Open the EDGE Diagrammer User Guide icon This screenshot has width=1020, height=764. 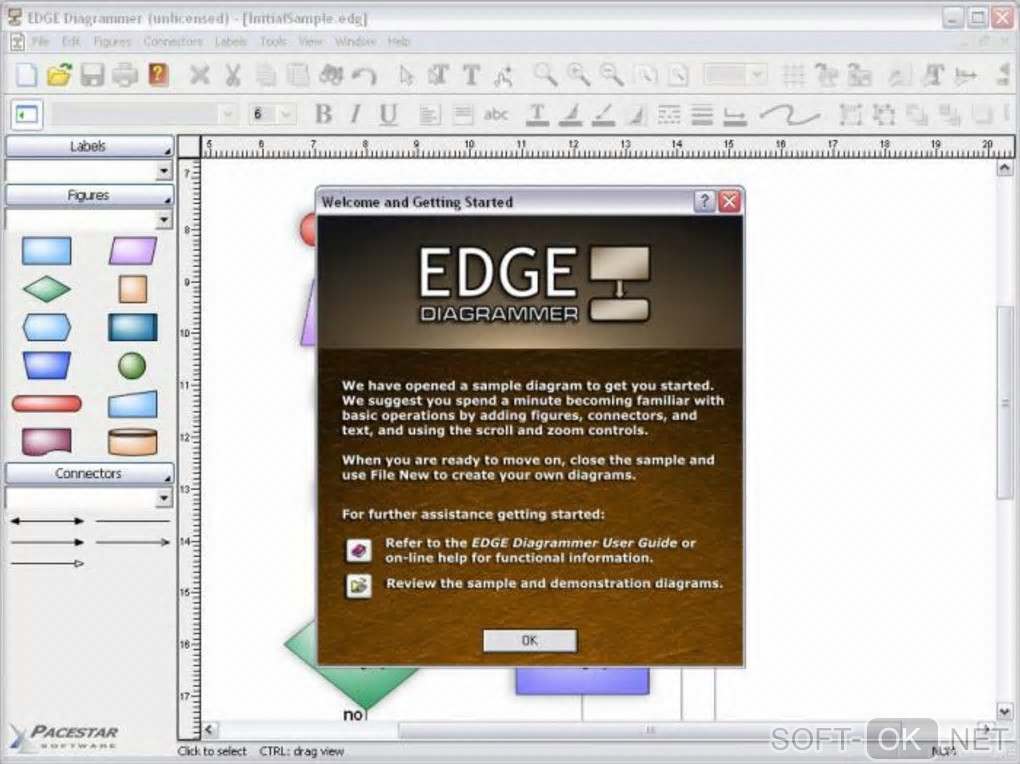tap(358, 551)
